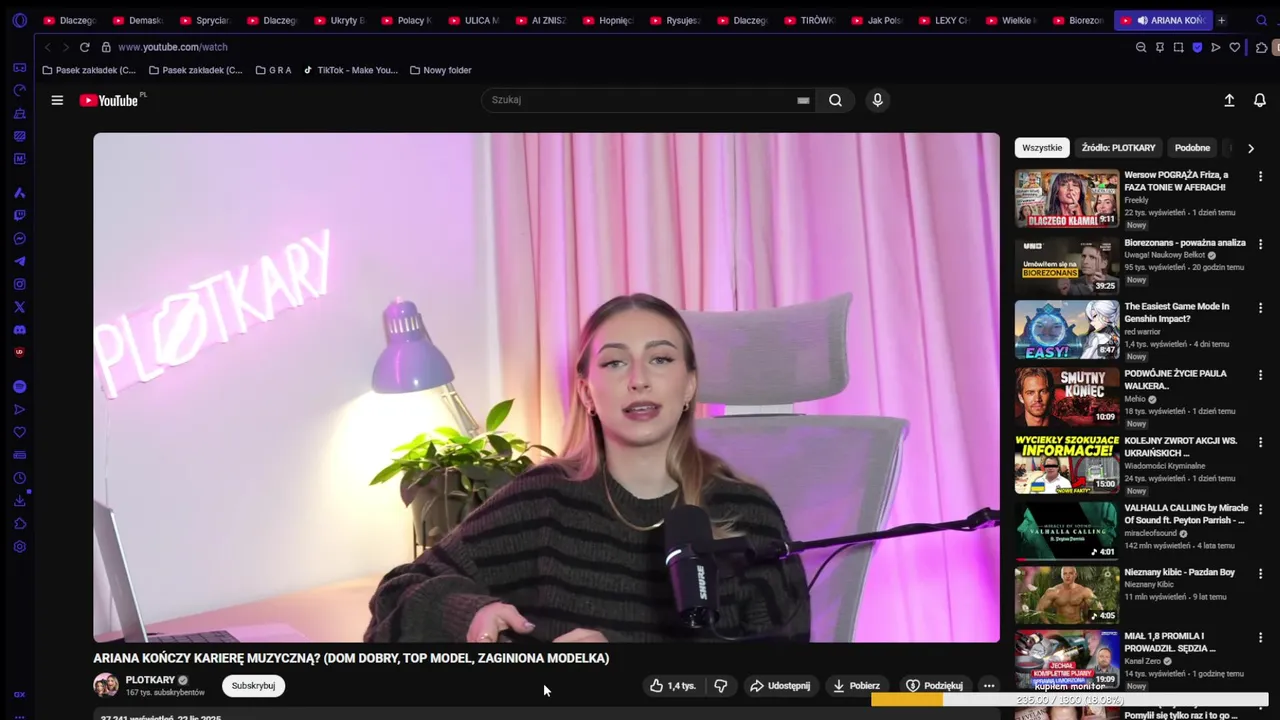Image resolution: width=1280 pixels, height=720 pixels.
Task: Open Discord from the browser sidebar
Action: click(20, 330)
